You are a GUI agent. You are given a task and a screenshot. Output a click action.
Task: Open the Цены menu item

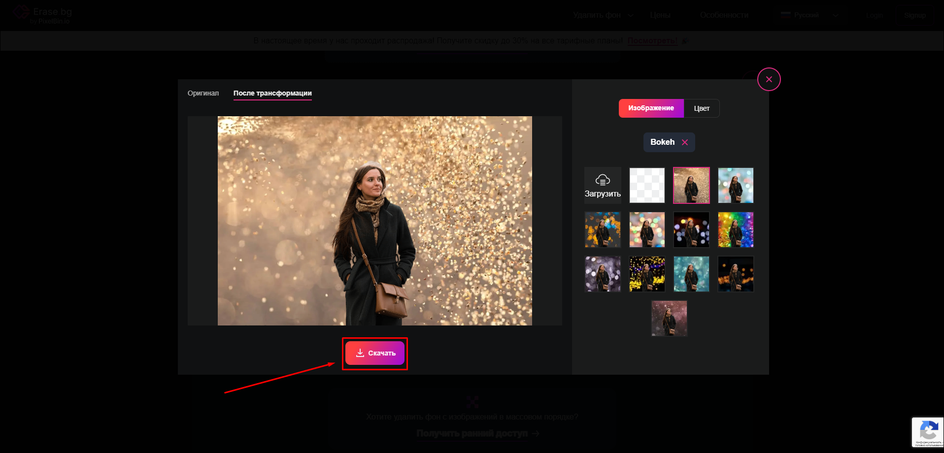click(660, 15)
